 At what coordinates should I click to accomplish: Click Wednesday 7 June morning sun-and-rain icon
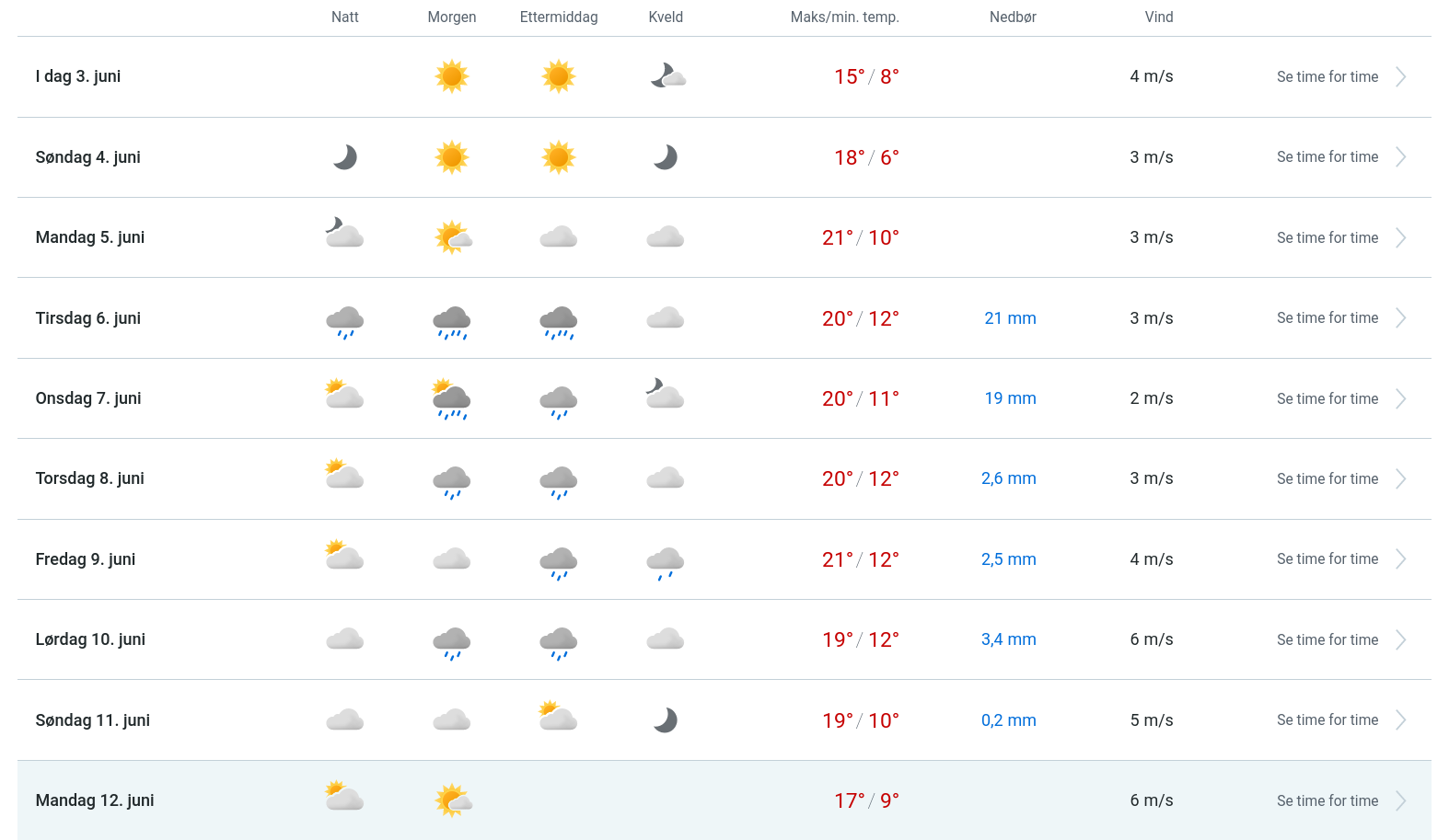click(x=451, y=399)
